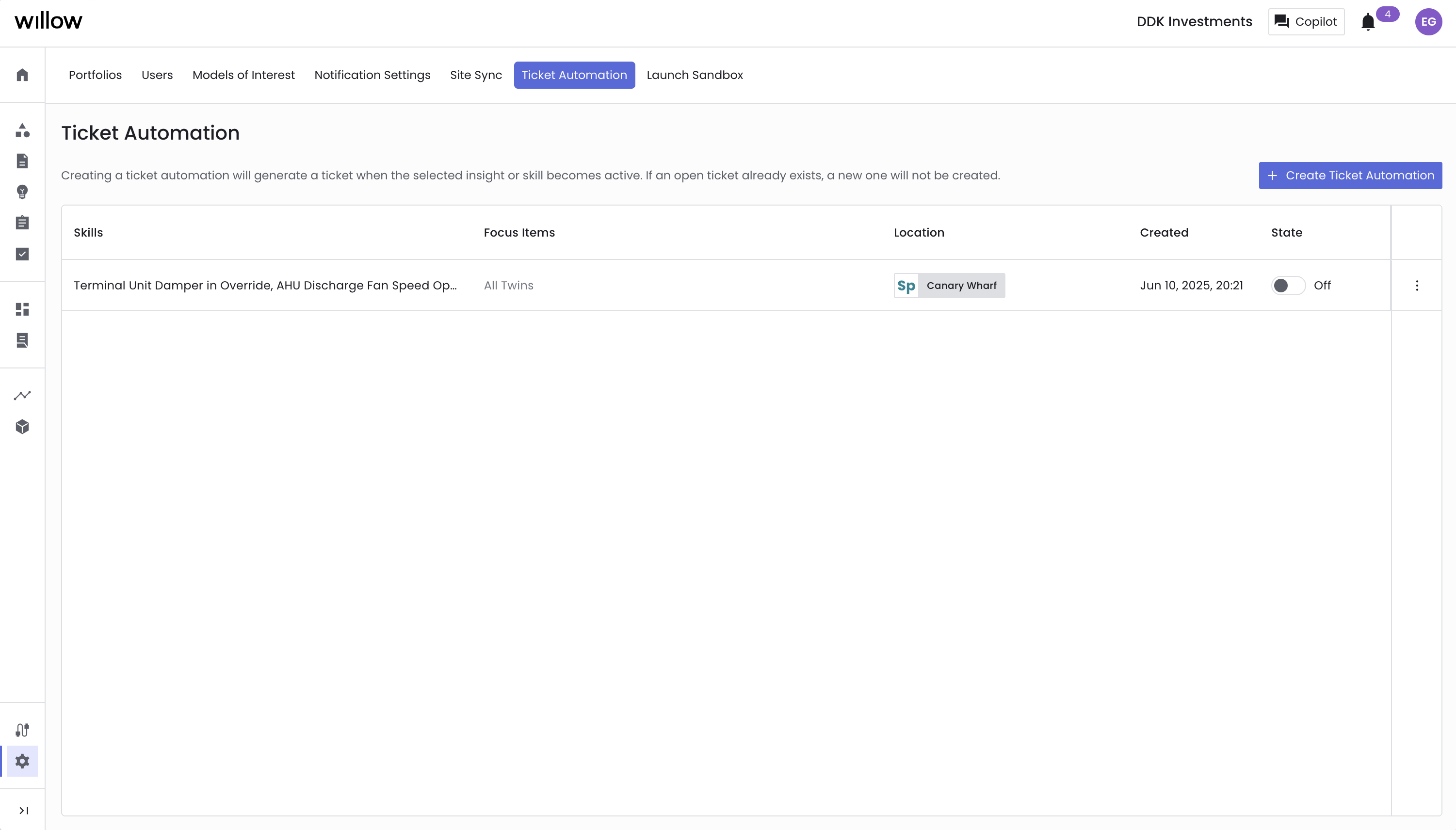This screenshot has width=1456, height=830.
Task: Switch to the Users tab
Action: click(157, 75)
